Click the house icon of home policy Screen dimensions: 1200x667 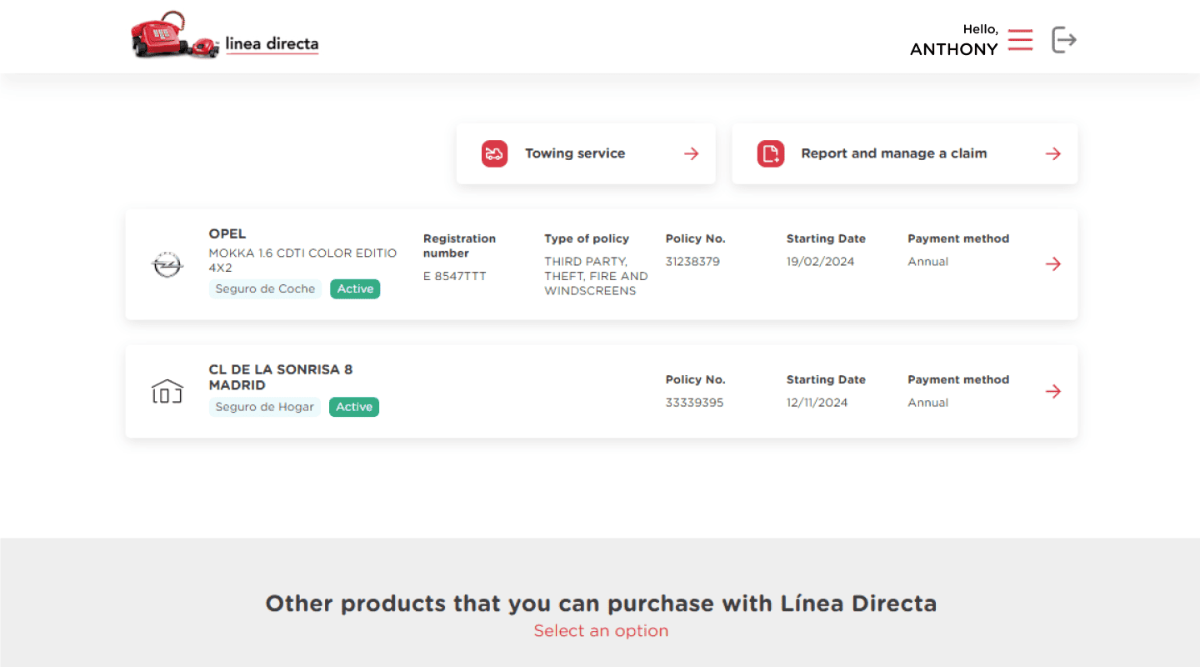click(167, 391)
